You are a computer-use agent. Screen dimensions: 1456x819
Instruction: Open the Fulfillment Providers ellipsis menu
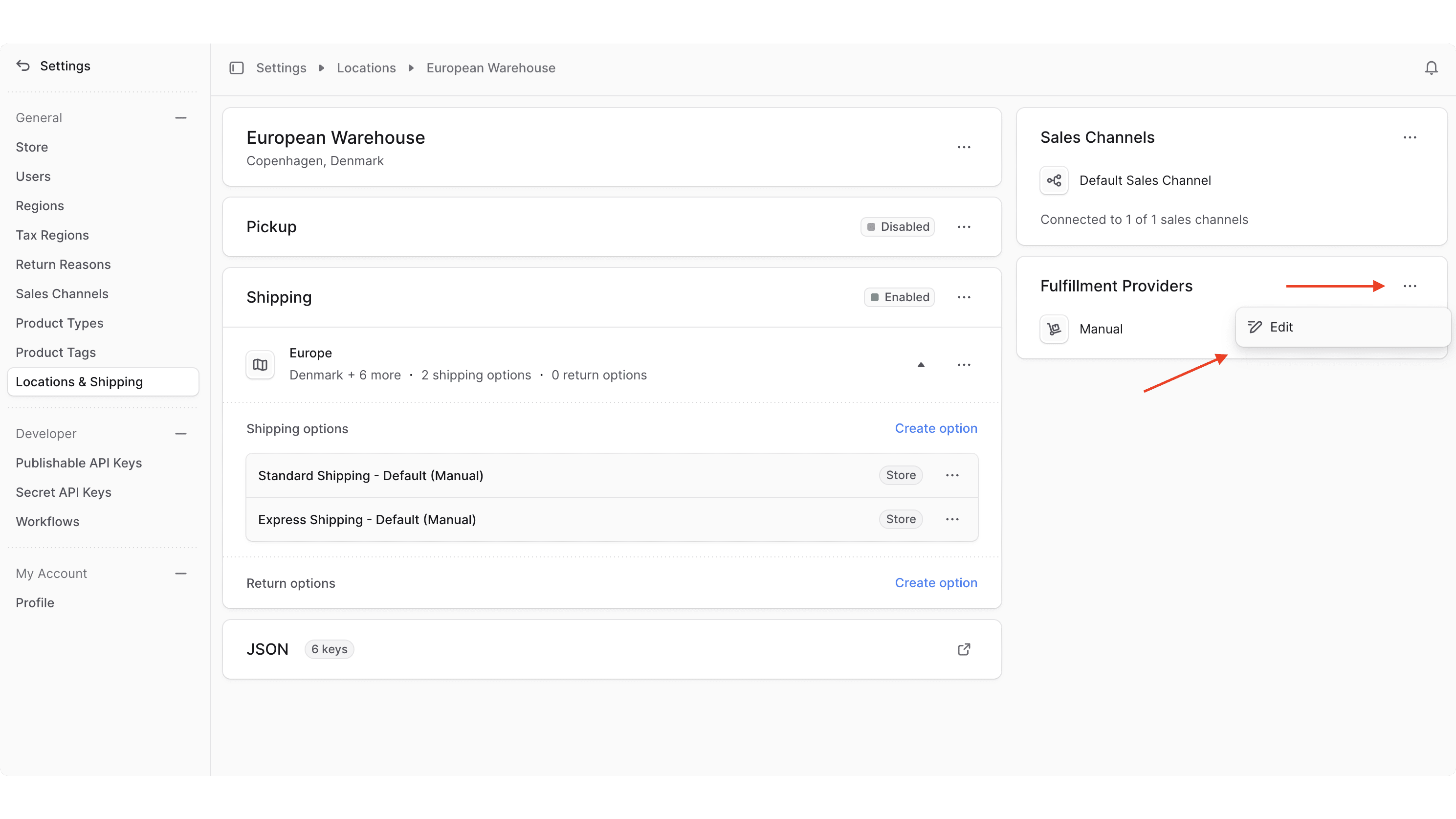coord(1410,286)
